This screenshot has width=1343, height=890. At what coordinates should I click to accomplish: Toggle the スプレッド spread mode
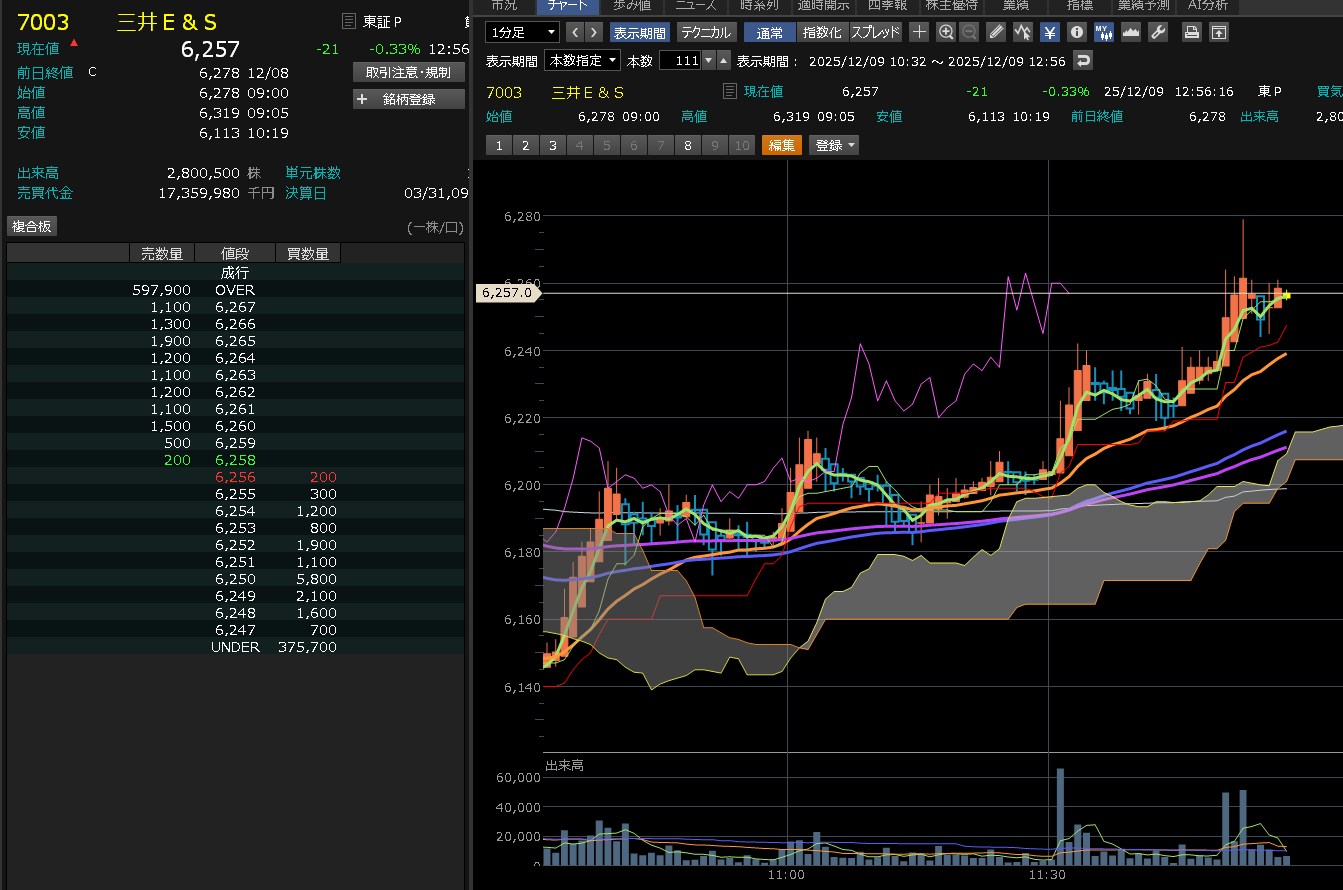coord(875,32)
